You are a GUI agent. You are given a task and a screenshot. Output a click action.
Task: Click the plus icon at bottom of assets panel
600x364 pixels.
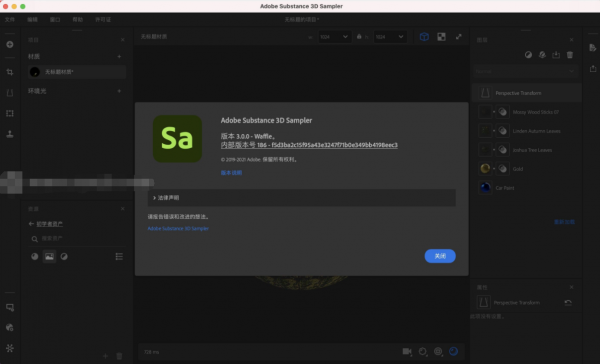pos(106,356)
